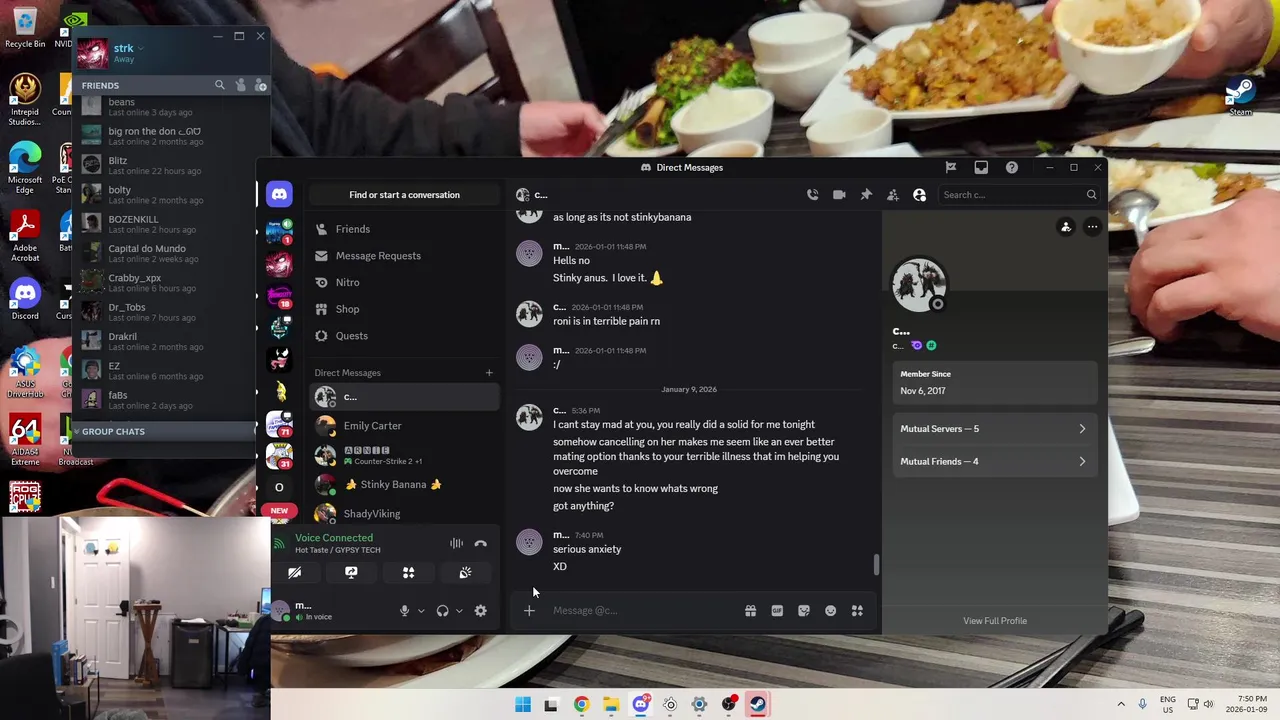Deafen with the headphones icon

click(442, 611)
